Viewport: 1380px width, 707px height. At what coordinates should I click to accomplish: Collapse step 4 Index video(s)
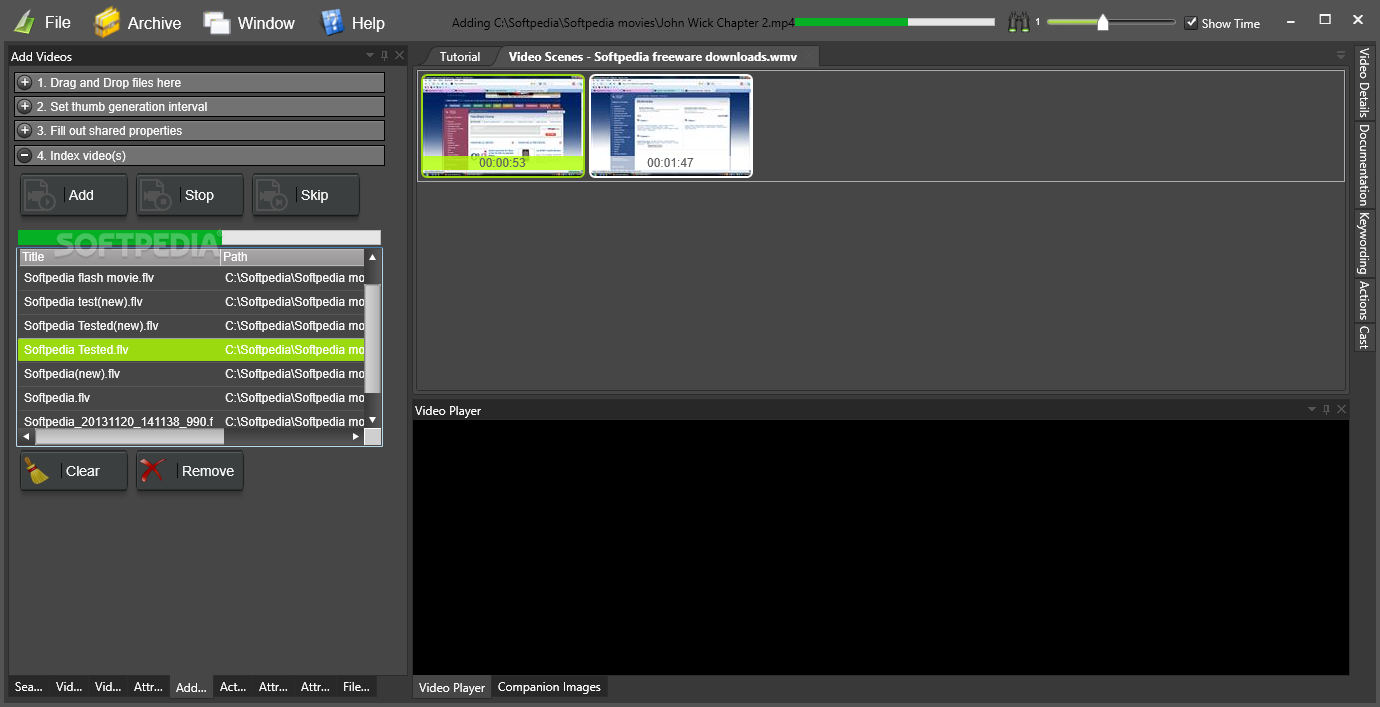coord(199,155)
